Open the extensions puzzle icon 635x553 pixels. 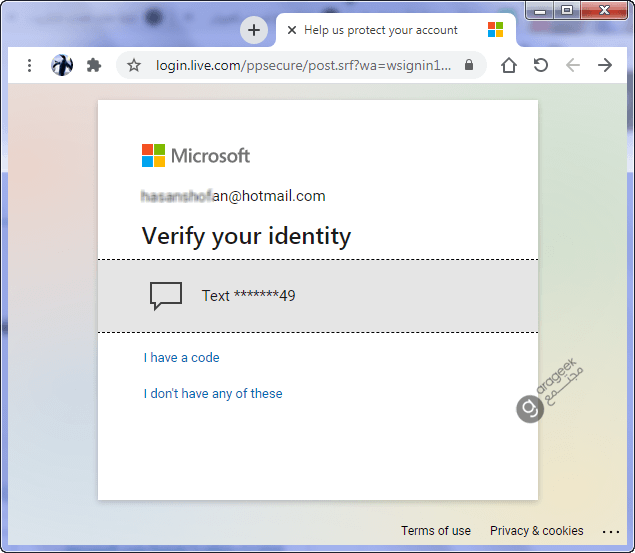(x=94, y=65)
